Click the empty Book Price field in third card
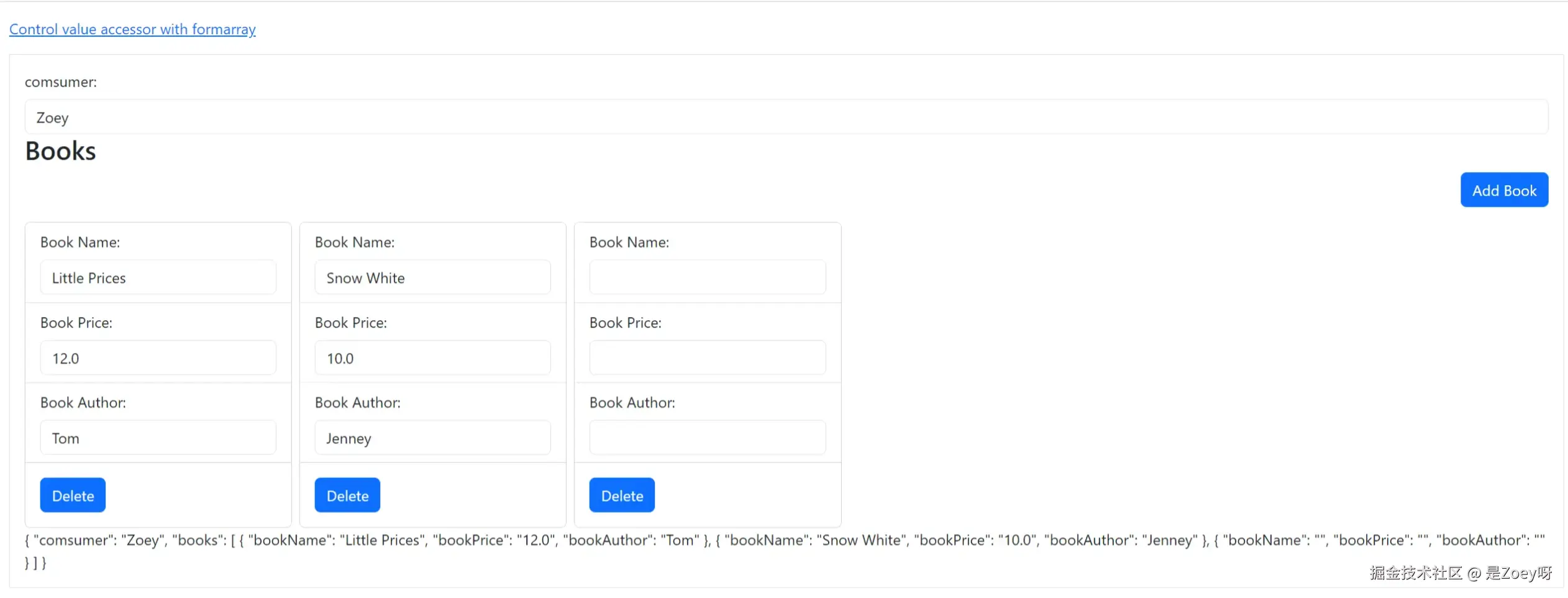Screen dimensions: 1568x598 point(708,357)
